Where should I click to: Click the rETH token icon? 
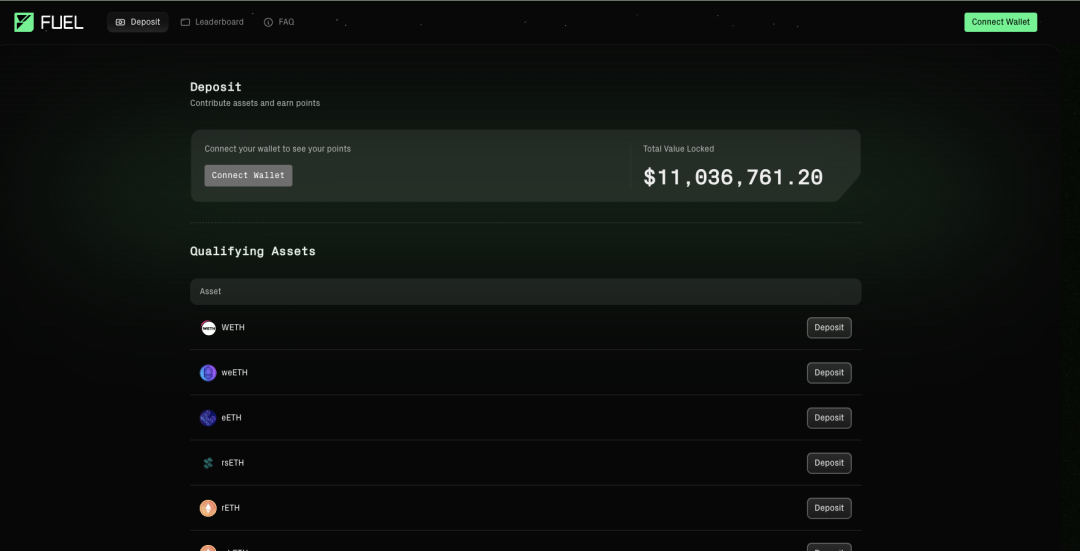coord(208,508)
